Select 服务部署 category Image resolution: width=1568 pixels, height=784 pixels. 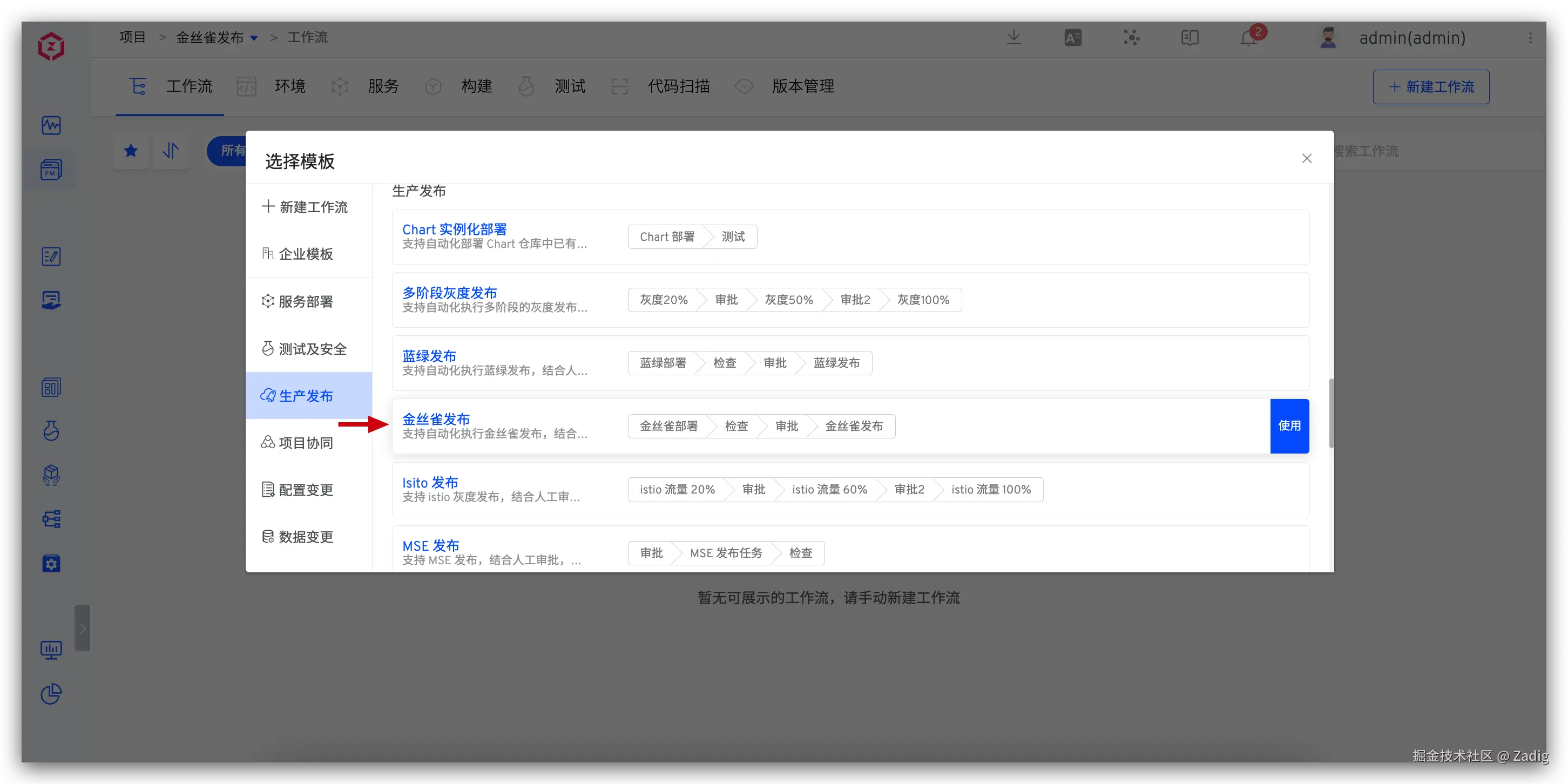coord(309,301)
